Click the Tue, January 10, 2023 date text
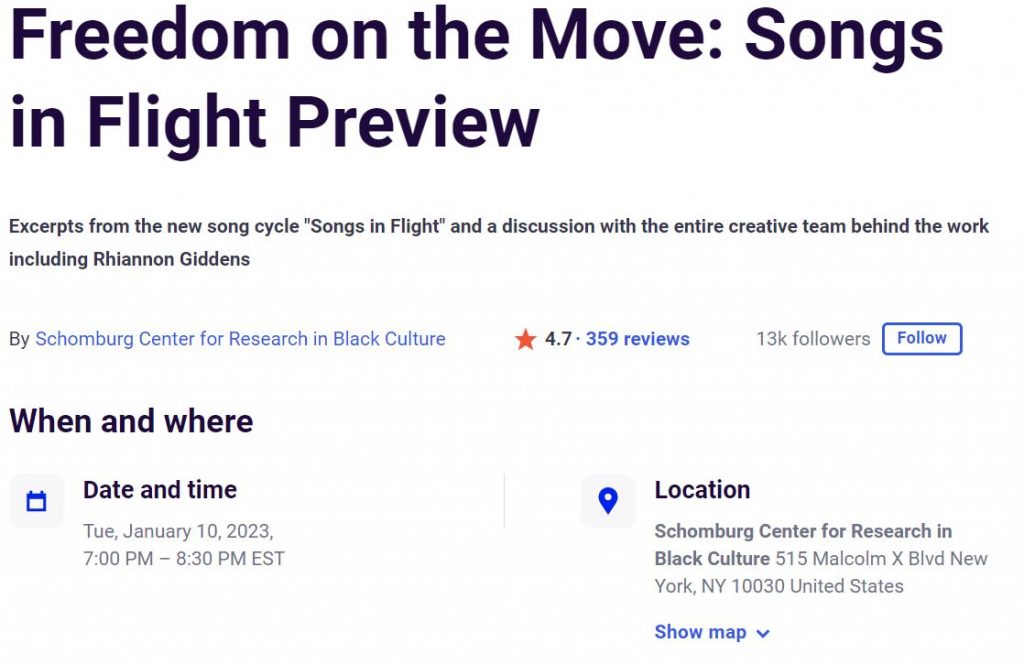Viewport: 1024px width, 665px height. tap(178, 531)
